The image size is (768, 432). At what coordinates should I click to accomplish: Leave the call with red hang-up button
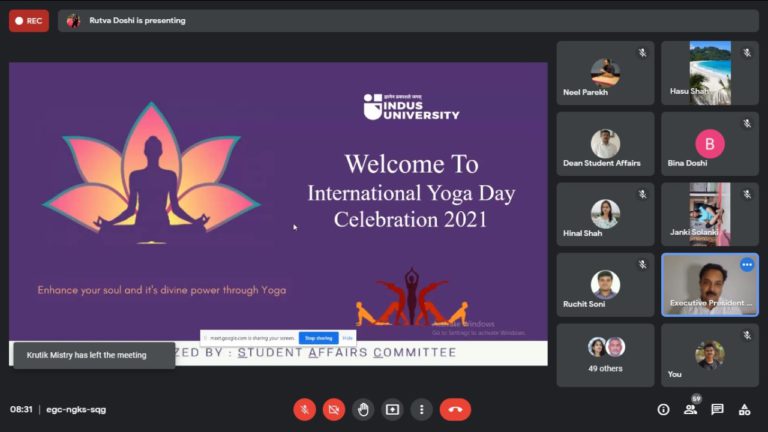point(456,409)
